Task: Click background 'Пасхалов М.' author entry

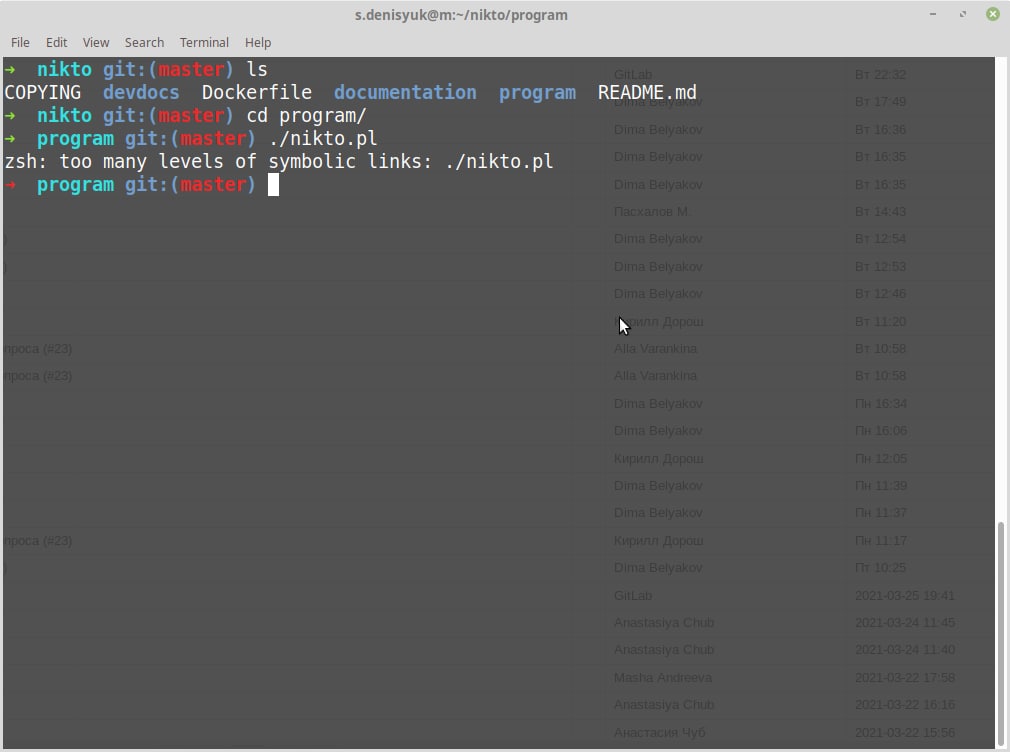Action: 651,211
